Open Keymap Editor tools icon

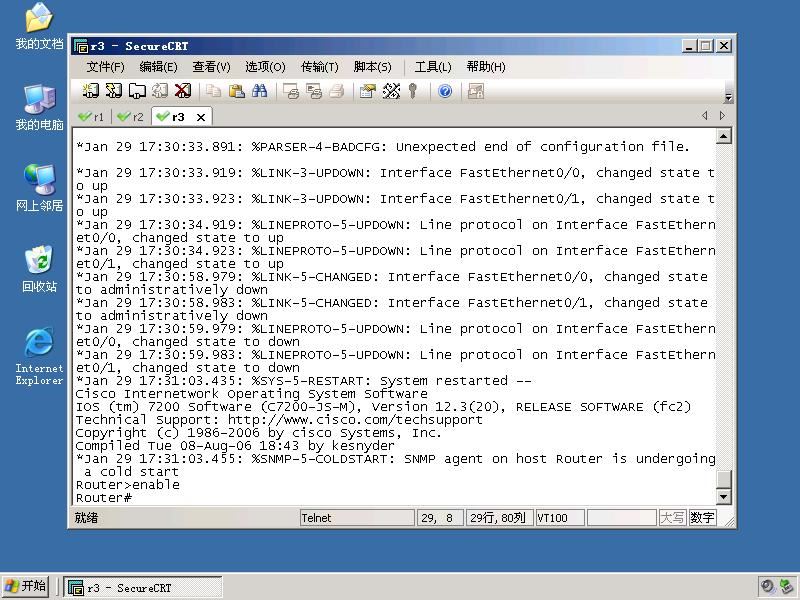(x=391, y=91)
